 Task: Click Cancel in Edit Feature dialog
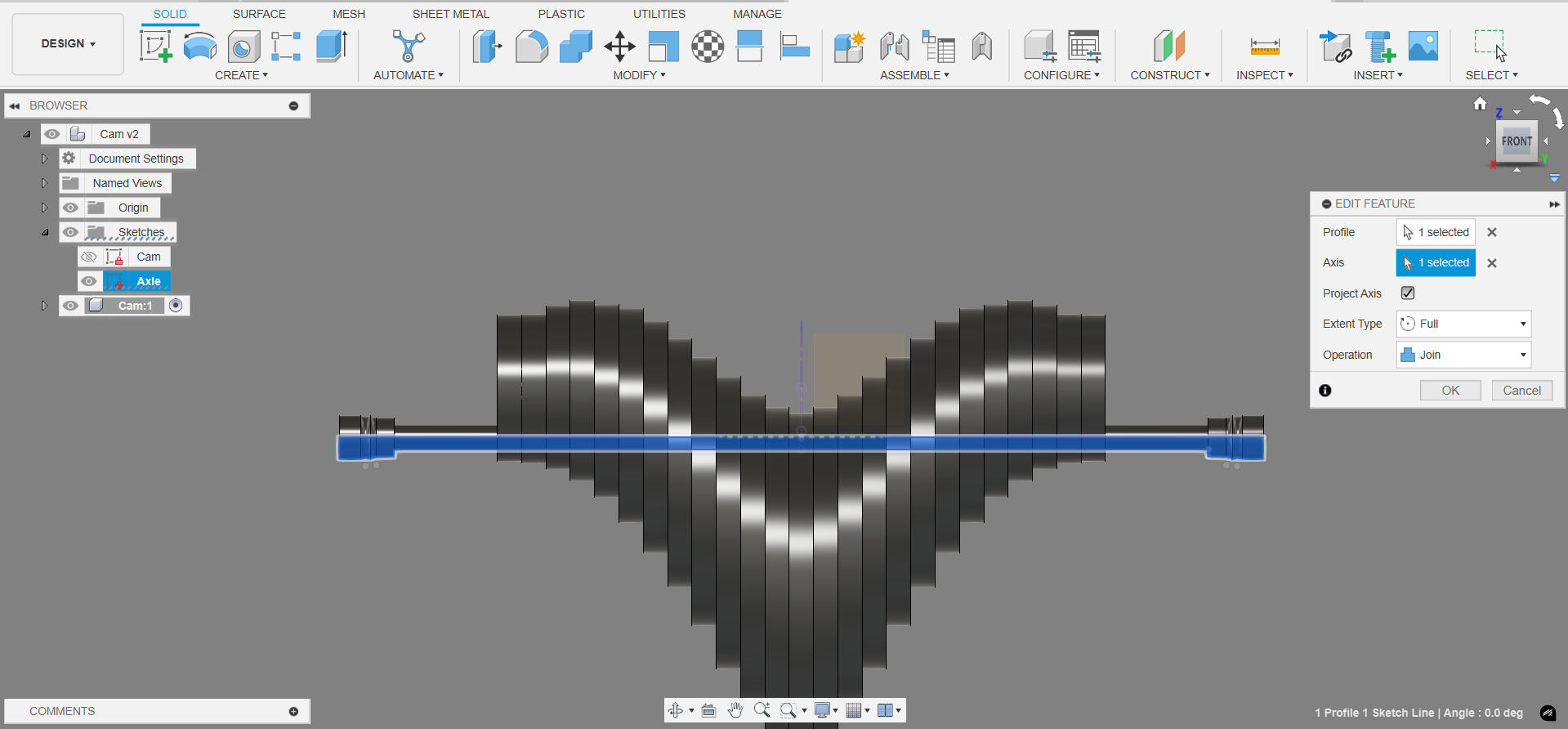(x=1522, y=391)
